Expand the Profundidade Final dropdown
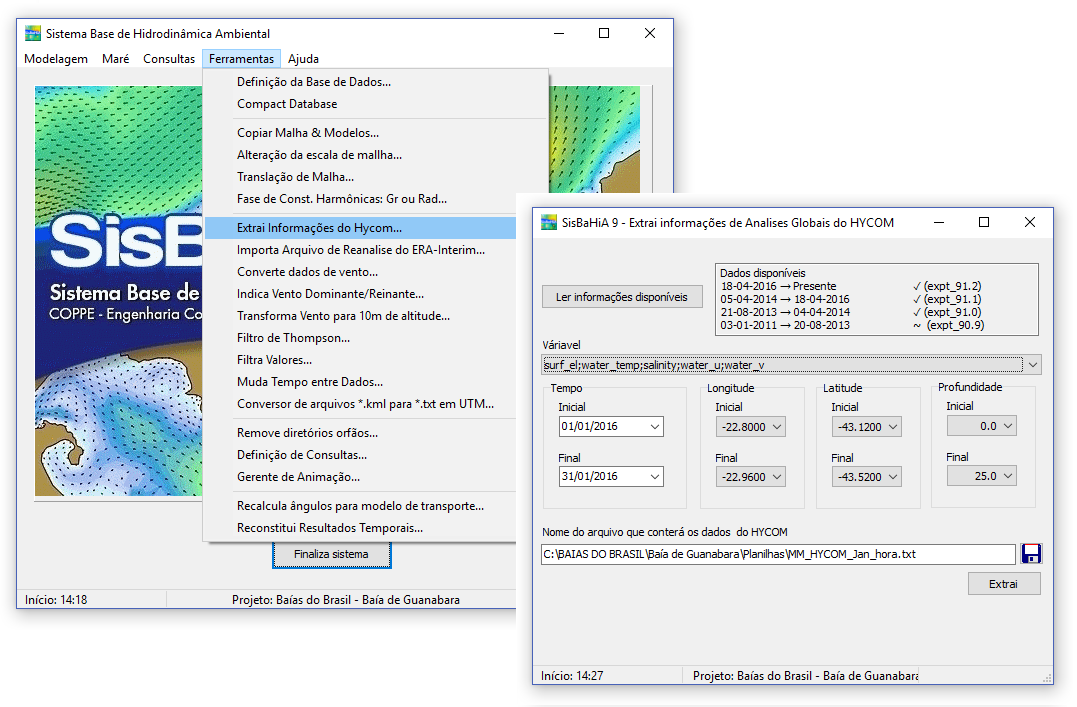This screenshot has height=707, width=1077. 1008,476
